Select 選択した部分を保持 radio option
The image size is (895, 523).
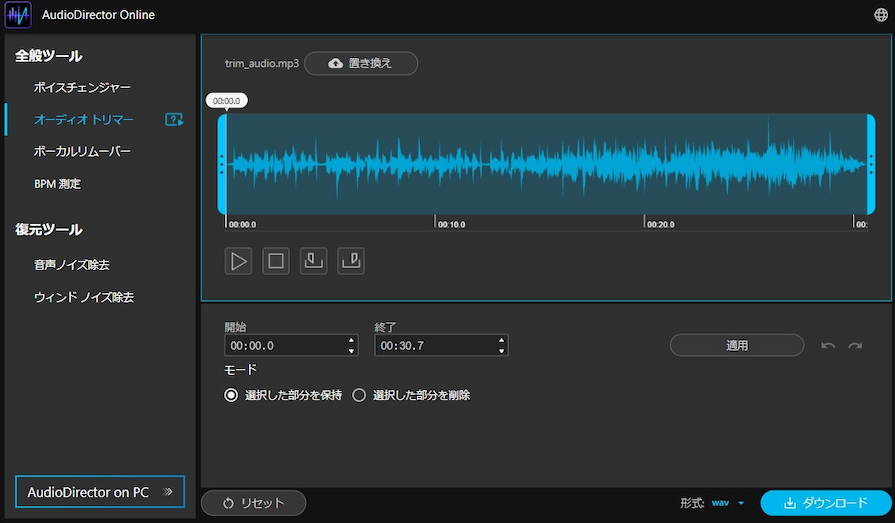pos(231,395)
